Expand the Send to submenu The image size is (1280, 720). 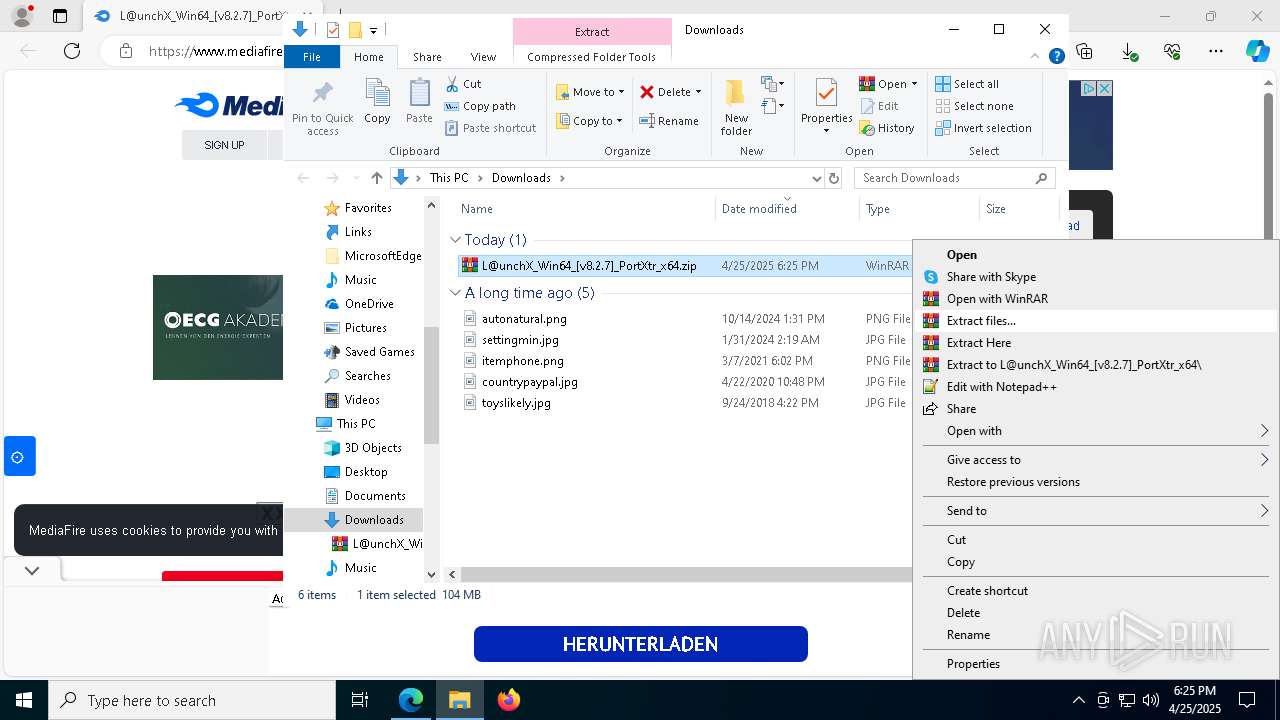tap(1096, 511)
